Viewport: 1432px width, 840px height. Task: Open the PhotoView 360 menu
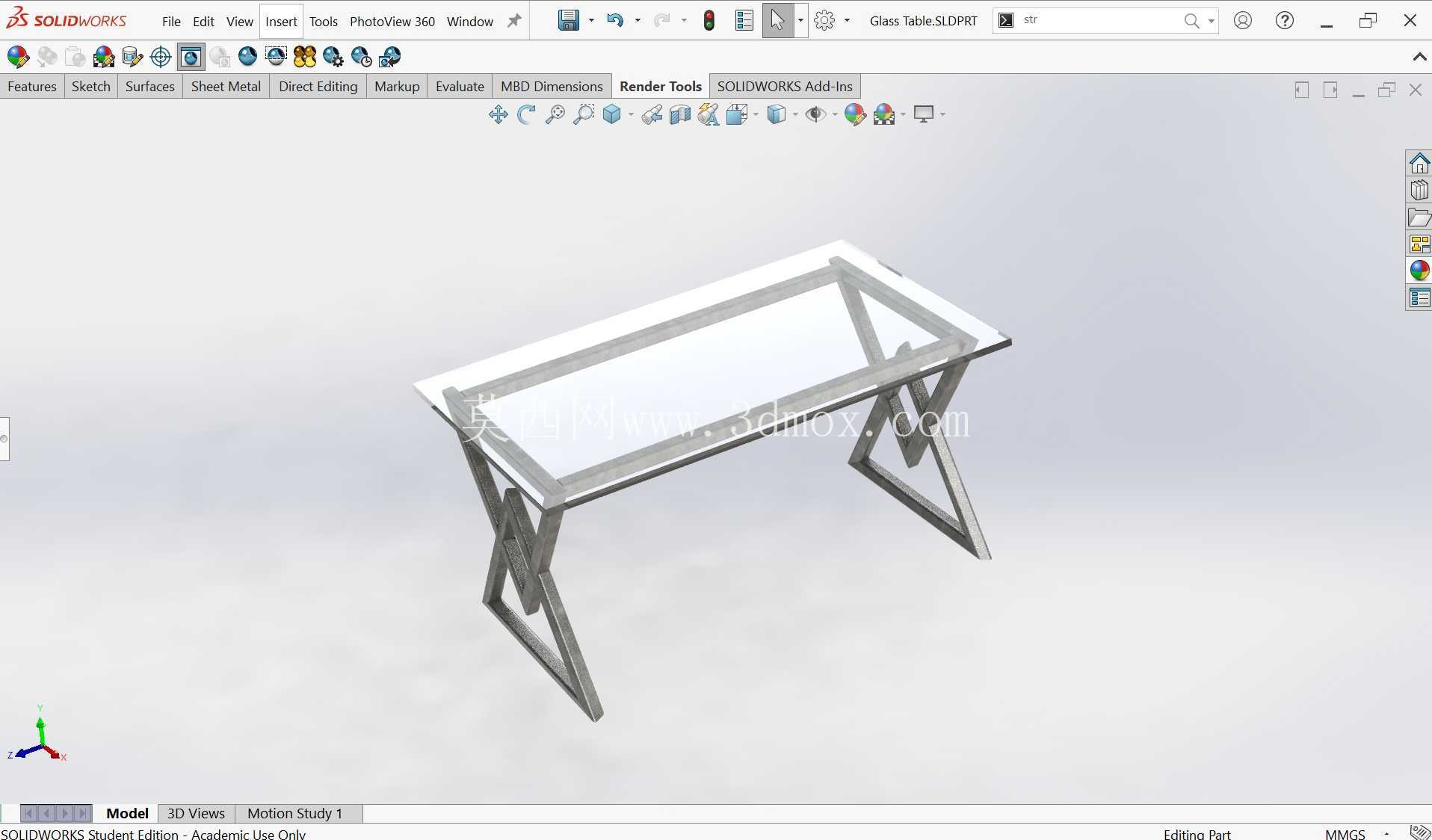(392, 22)
